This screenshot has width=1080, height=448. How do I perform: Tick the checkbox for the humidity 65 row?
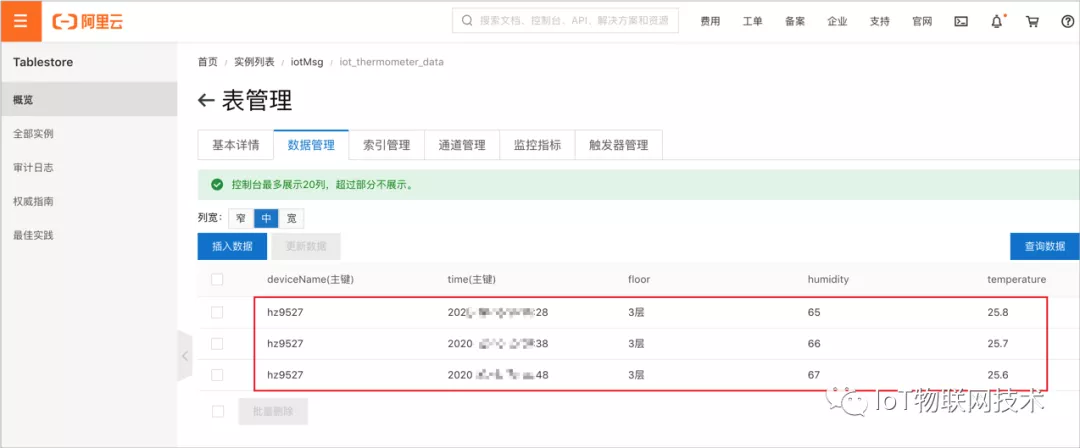pyautogui.click(x=217, y=312)
